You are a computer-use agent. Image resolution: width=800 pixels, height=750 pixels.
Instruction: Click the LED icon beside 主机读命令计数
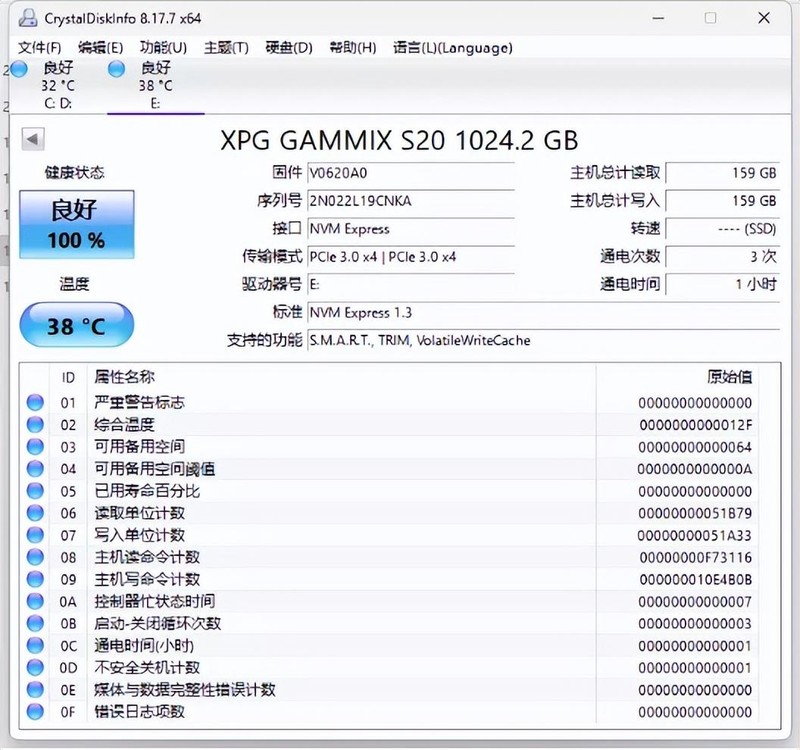35,557
